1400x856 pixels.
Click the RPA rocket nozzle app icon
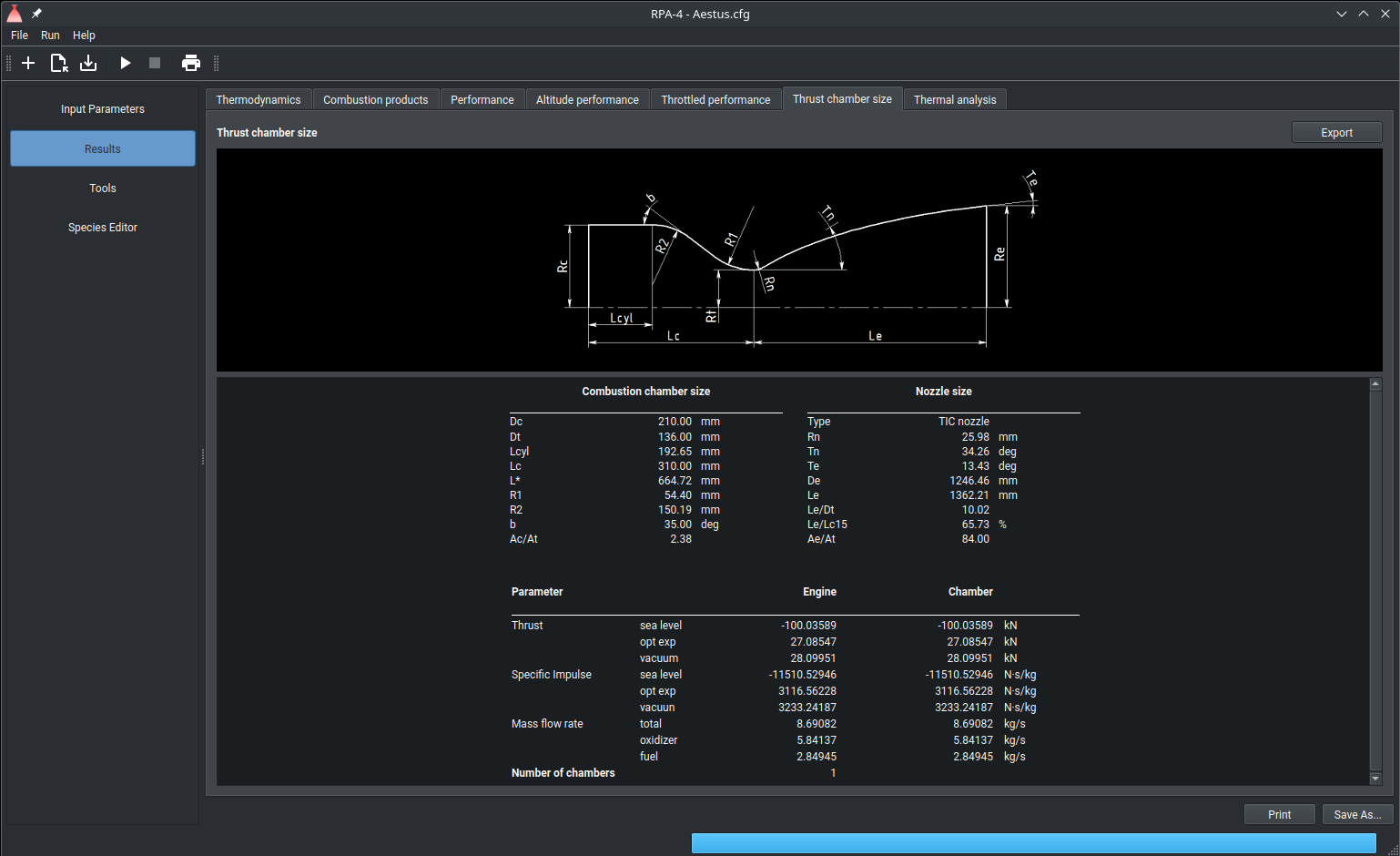pos(15,14)
